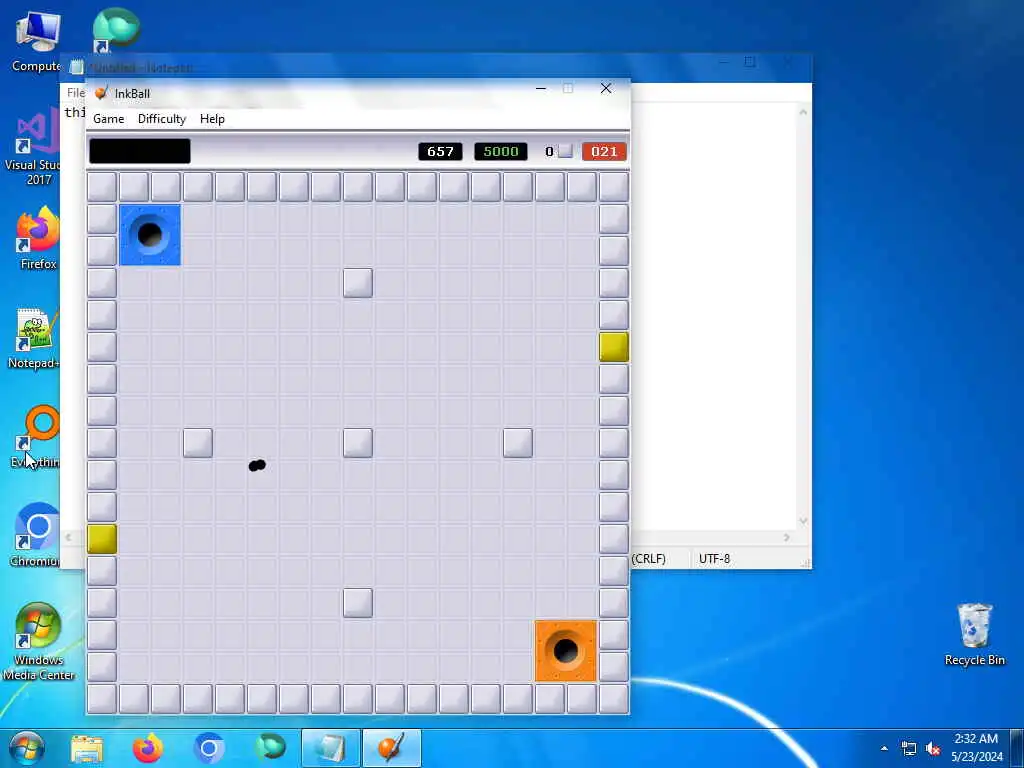Select the Windows Media Center desktop icon
The image size is (1024, 768).
(x=38, y=642)
